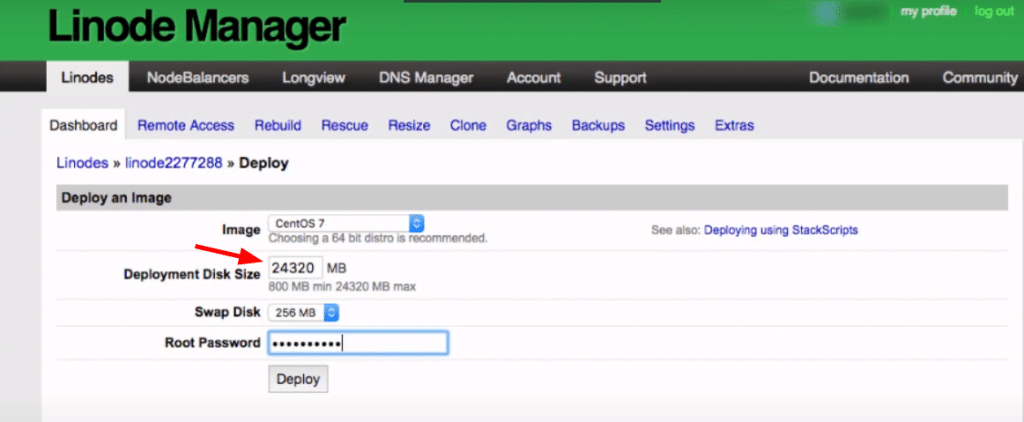1024x422 pixels.
Task: Open Deploying using StackScripts link
Action: (780, 230)
